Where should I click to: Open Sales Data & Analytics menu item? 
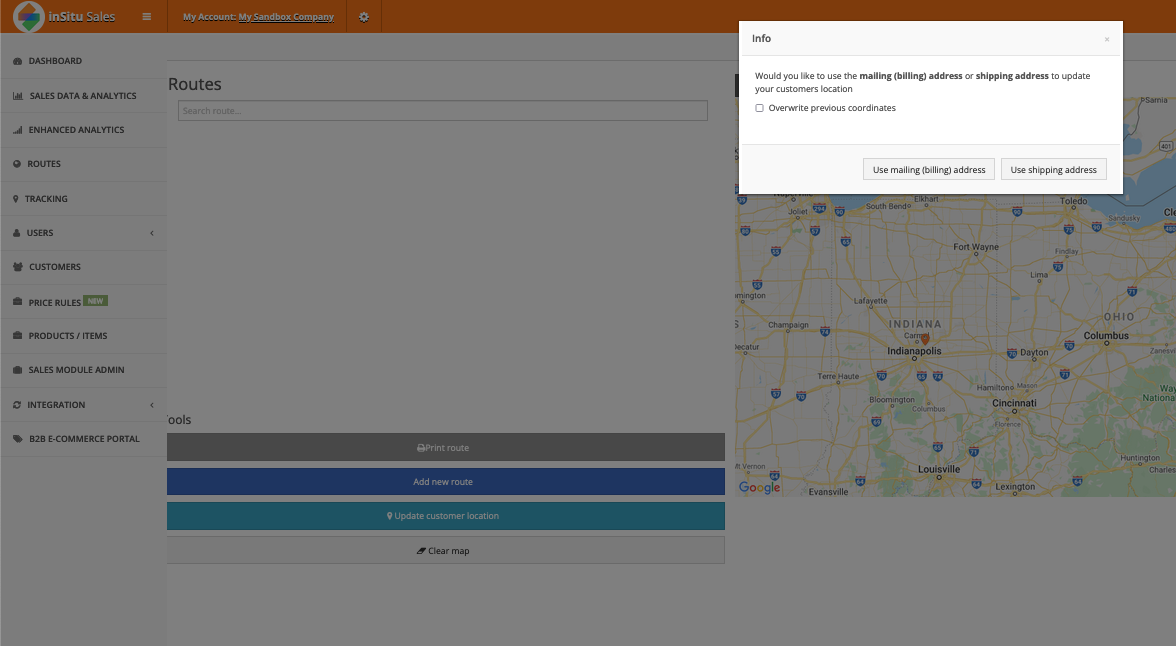82,96
